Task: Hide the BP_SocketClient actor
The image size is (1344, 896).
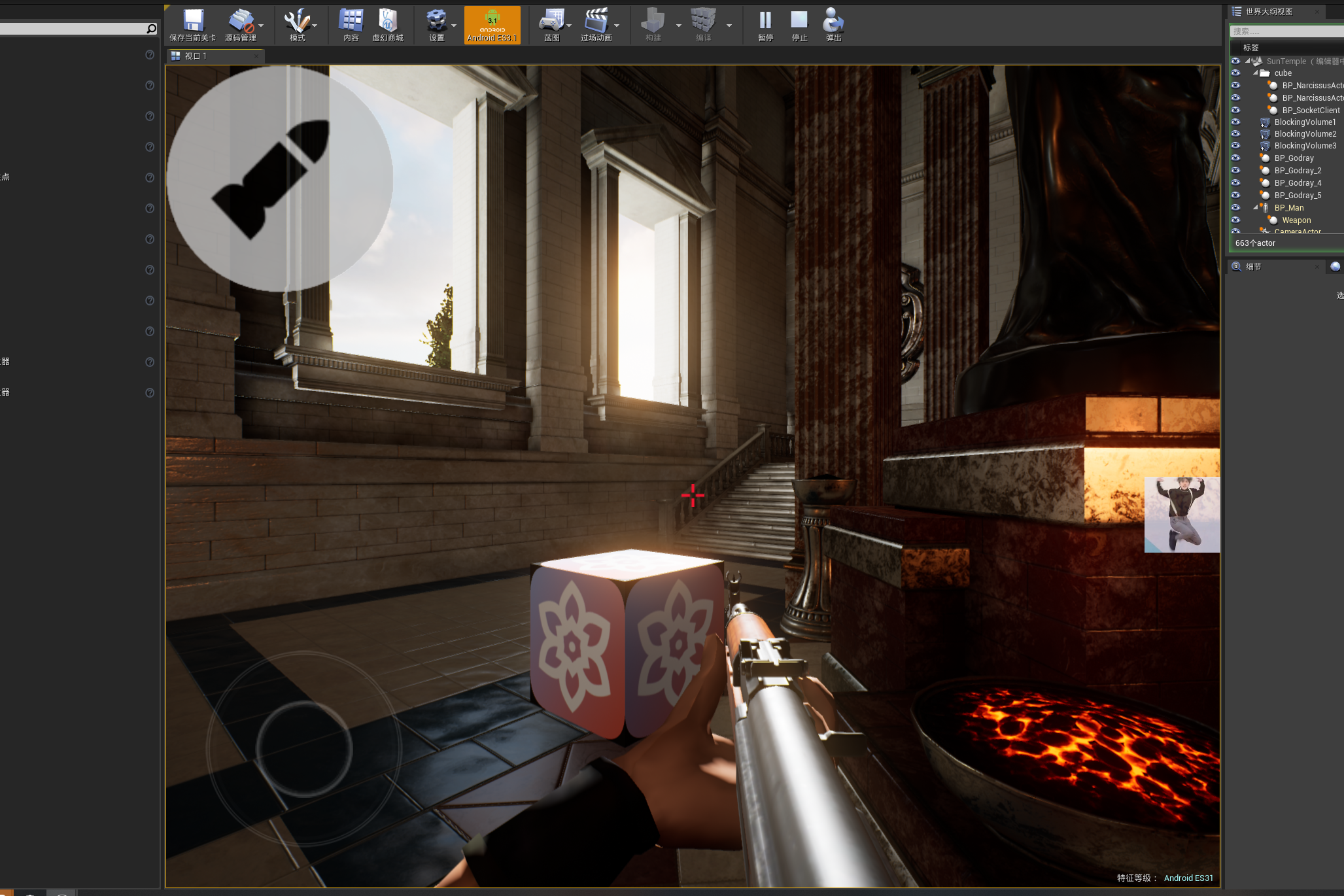Action: click(x=1235, y=110)
